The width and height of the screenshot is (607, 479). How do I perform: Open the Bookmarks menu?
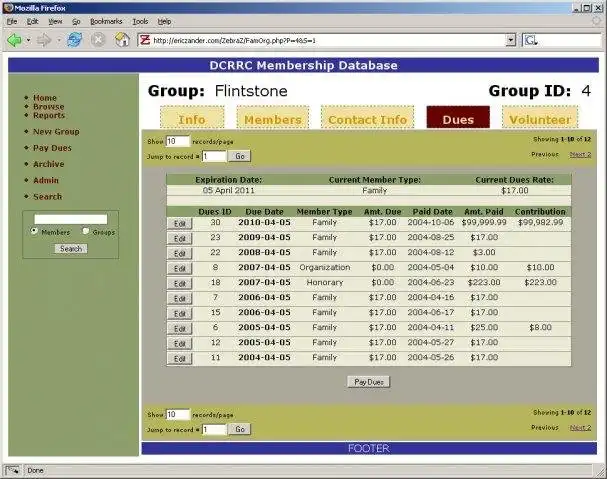click(x=106, y=21)
